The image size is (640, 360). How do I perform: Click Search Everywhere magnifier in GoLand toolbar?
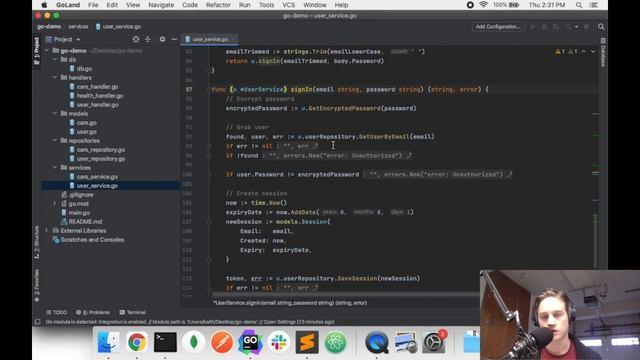coord(601,27)
